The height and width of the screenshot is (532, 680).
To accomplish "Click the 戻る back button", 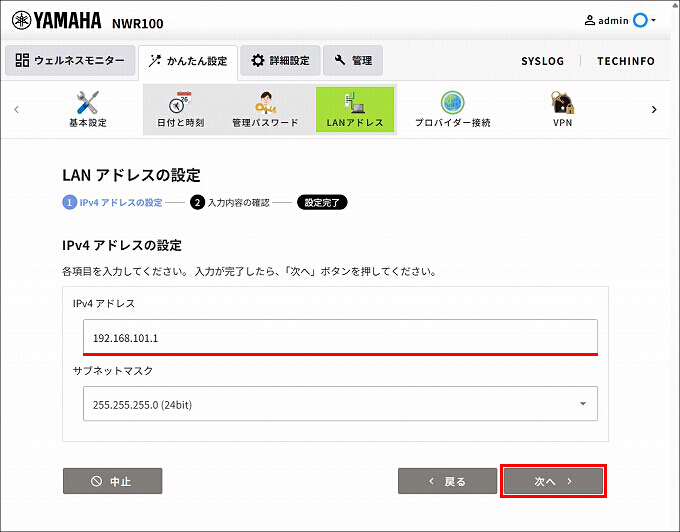I will (448, 481).
